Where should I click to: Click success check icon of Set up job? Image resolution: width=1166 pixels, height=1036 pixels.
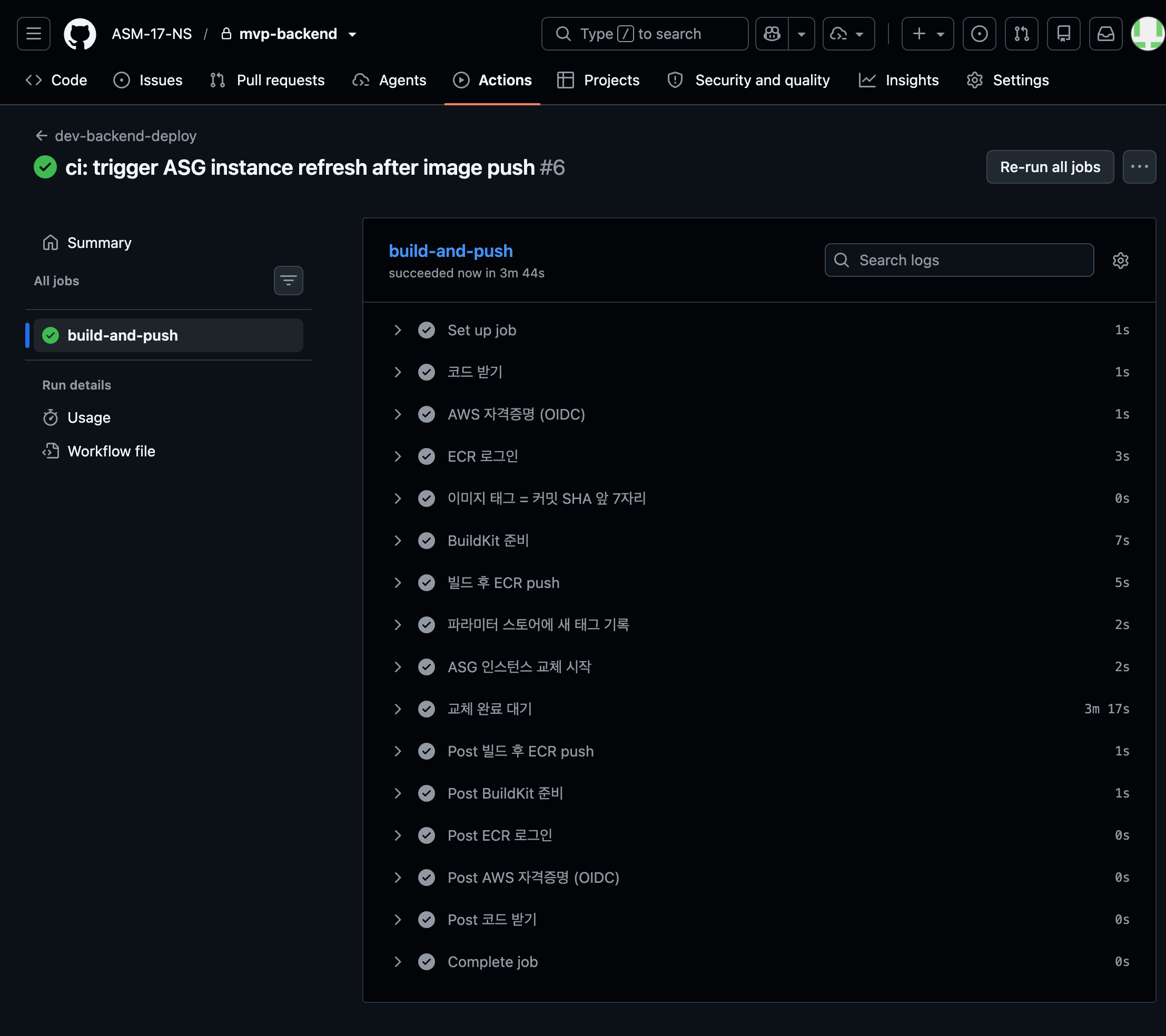(427, 330)
